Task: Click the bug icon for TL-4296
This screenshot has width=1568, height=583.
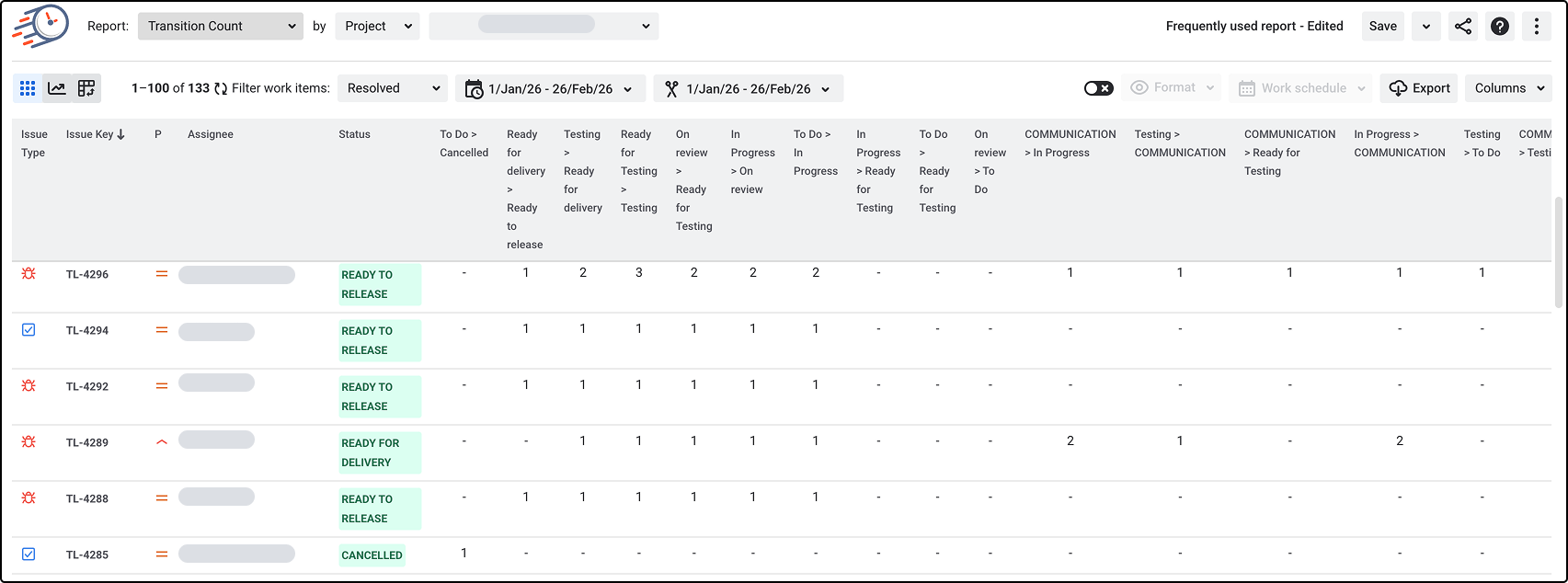Action: pyautogui.click(x=29, y=274)
